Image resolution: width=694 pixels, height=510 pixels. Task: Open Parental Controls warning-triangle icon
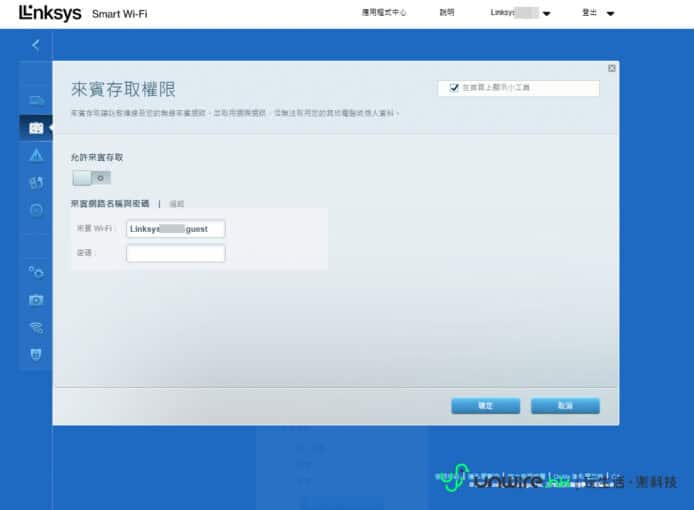(36, 155)
